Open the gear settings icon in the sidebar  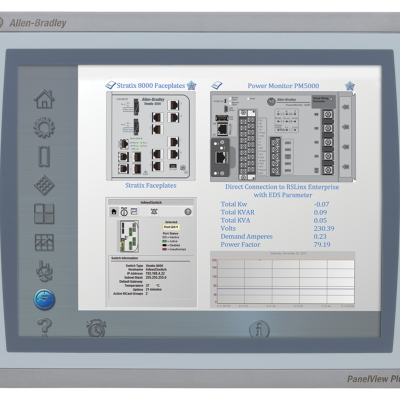pyautogui.click(x=44, y=128)
